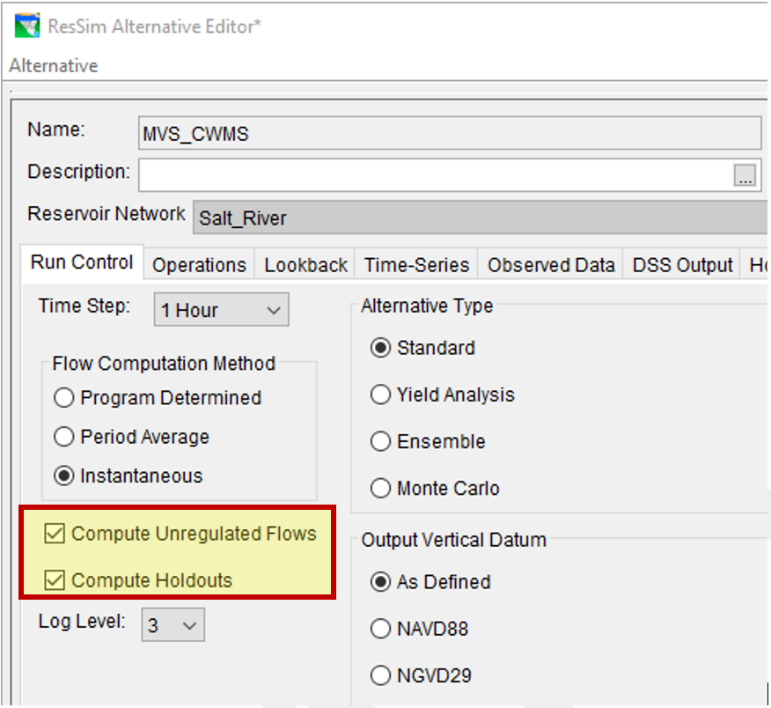Choose Monte Carlo alternative type

pos(380,489)
